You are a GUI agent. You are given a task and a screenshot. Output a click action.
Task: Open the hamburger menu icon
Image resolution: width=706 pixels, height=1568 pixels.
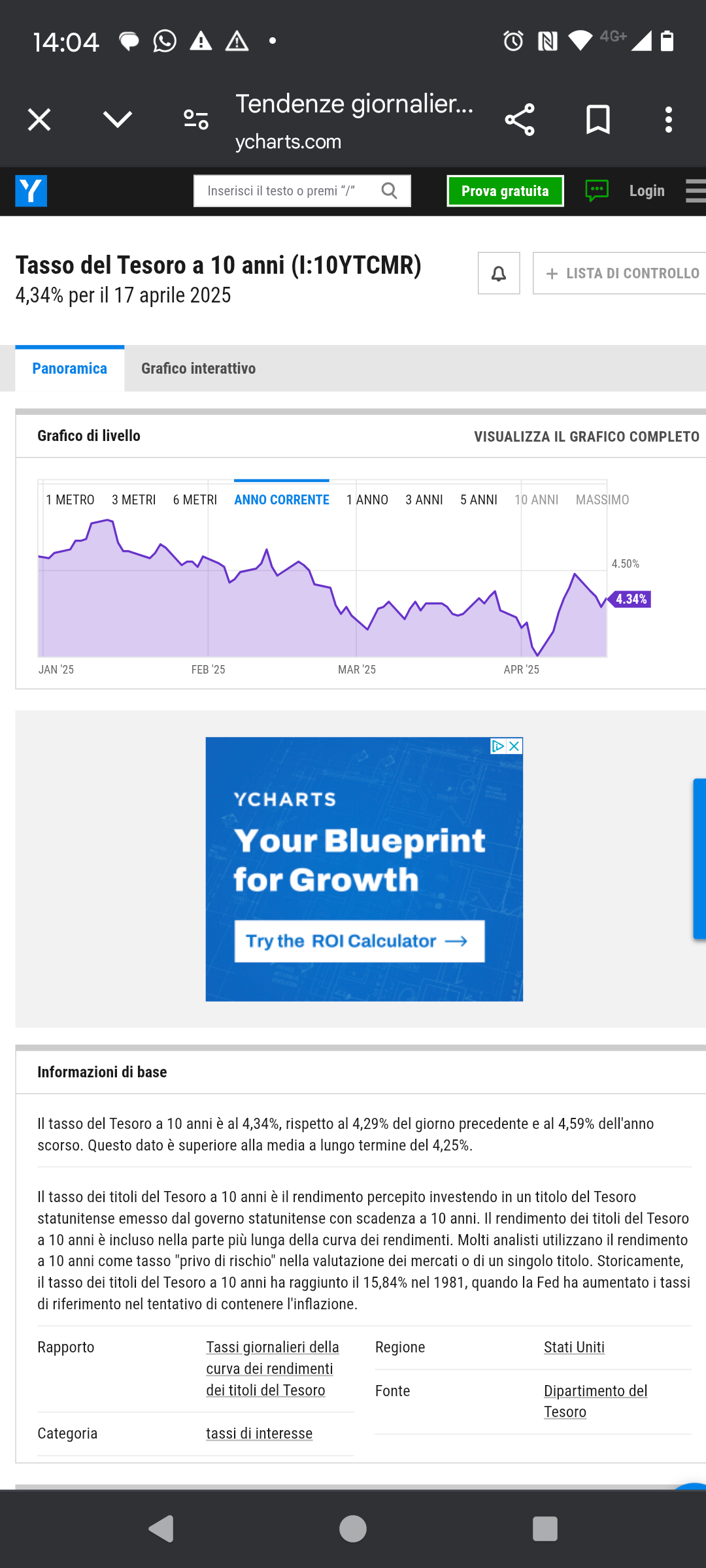coord(696,191)
